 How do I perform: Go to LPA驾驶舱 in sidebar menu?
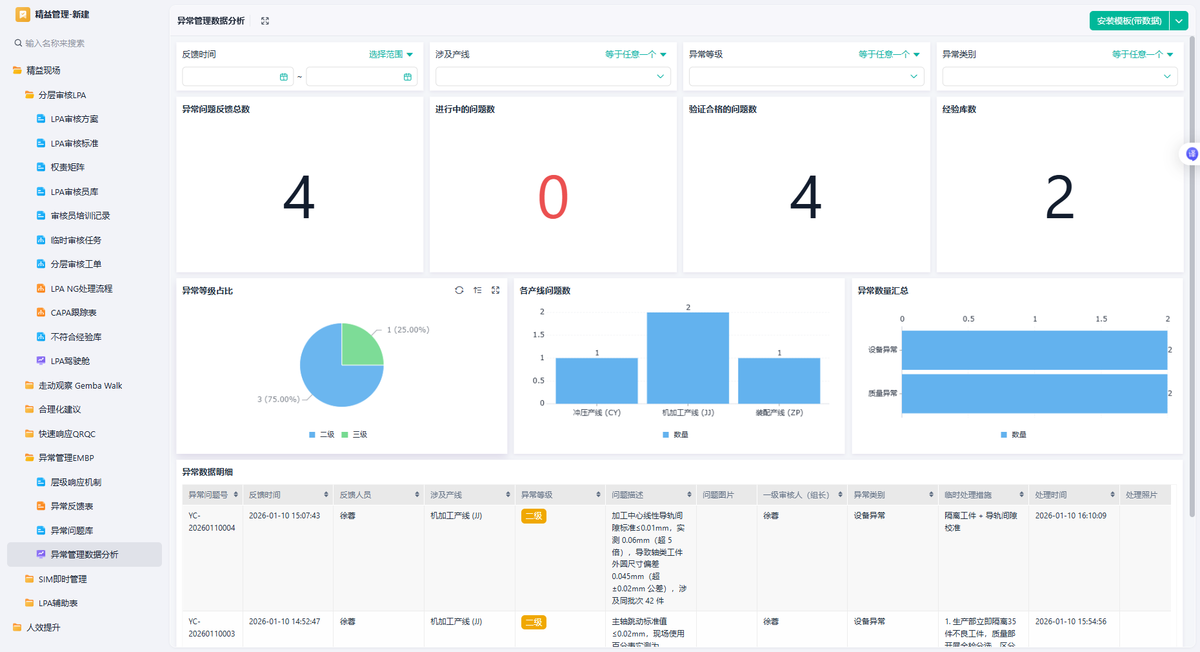70,360
